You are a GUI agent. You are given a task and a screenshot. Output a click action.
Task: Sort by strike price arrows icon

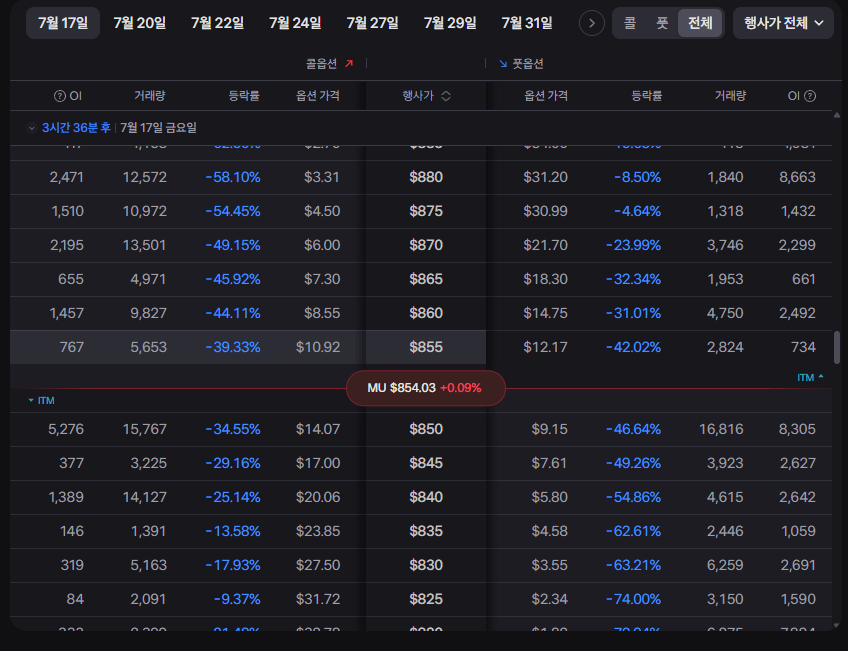pyautogui.click(x=446, y=96)
